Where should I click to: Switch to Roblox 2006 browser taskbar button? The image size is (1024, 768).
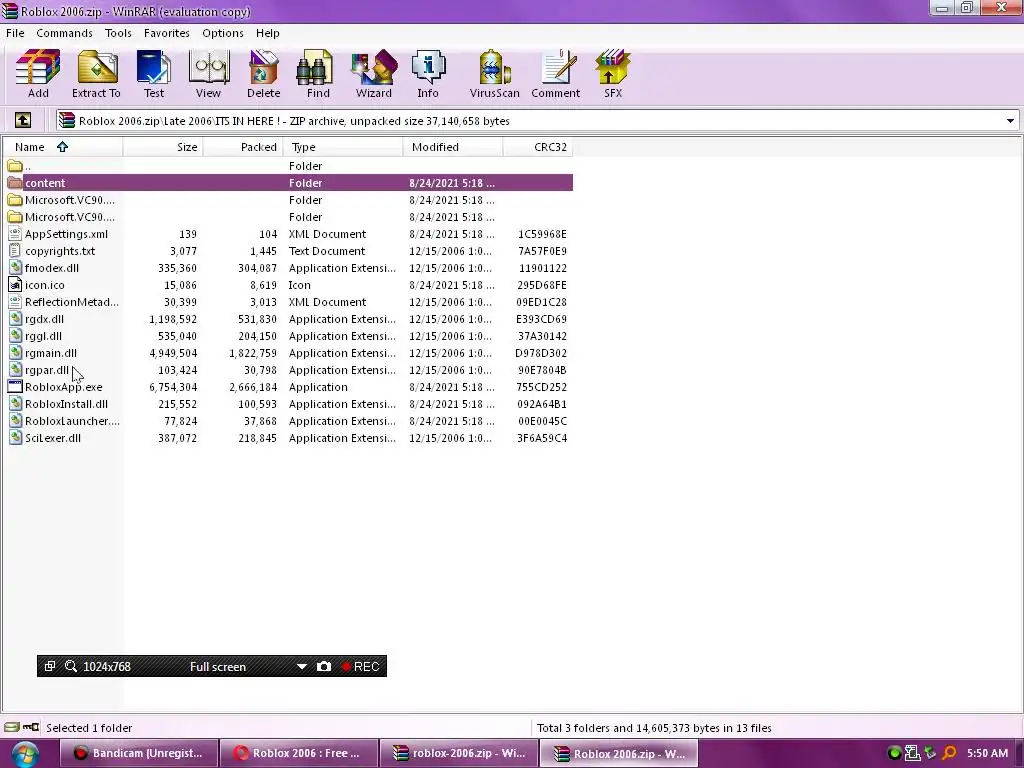point(299,753)
